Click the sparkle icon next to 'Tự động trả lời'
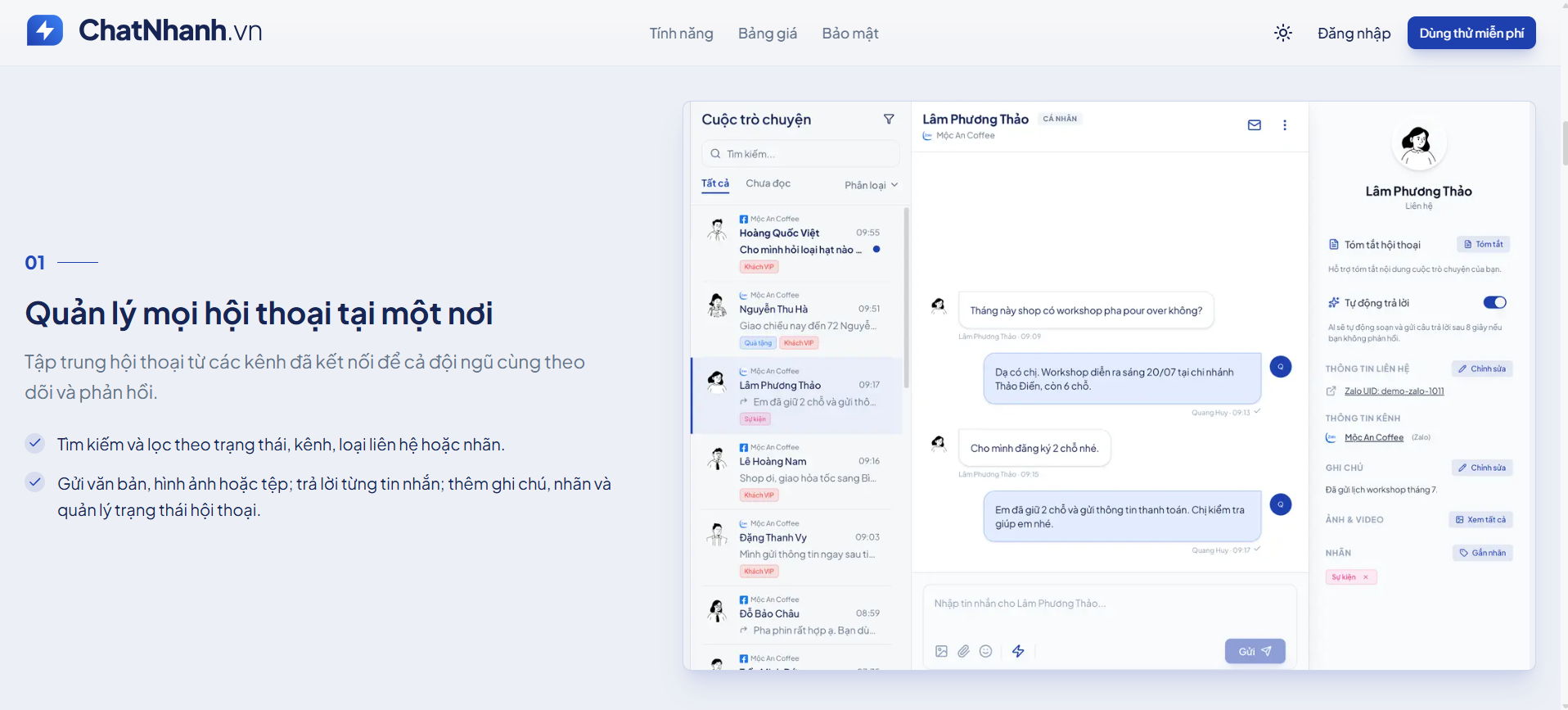 tap(1334, 303)
